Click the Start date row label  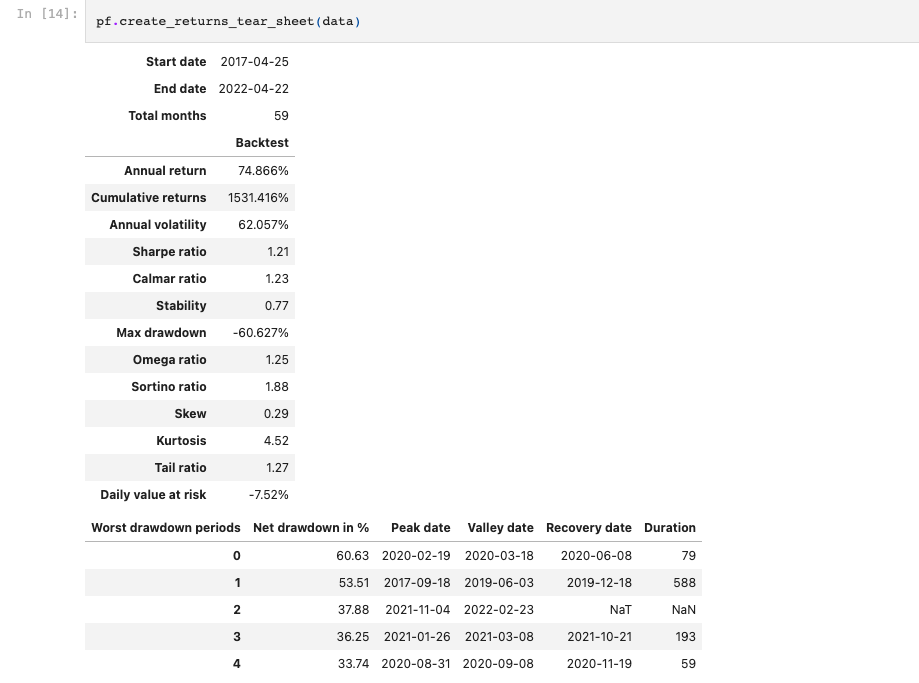click(176, 62)
